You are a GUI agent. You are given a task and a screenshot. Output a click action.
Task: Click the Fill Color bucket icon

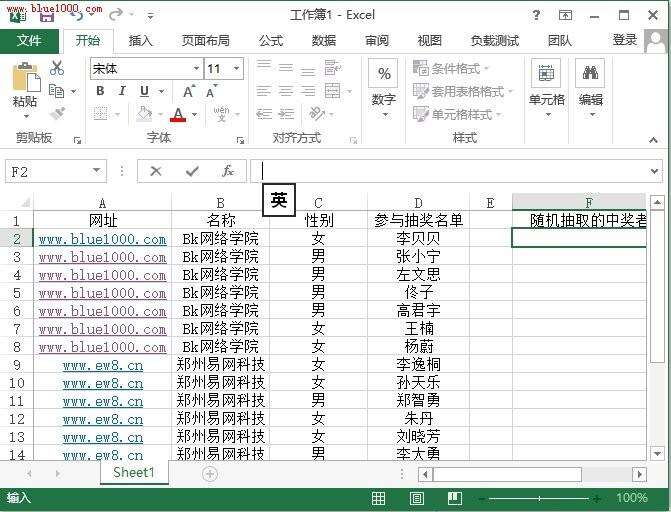pos(144,114)
